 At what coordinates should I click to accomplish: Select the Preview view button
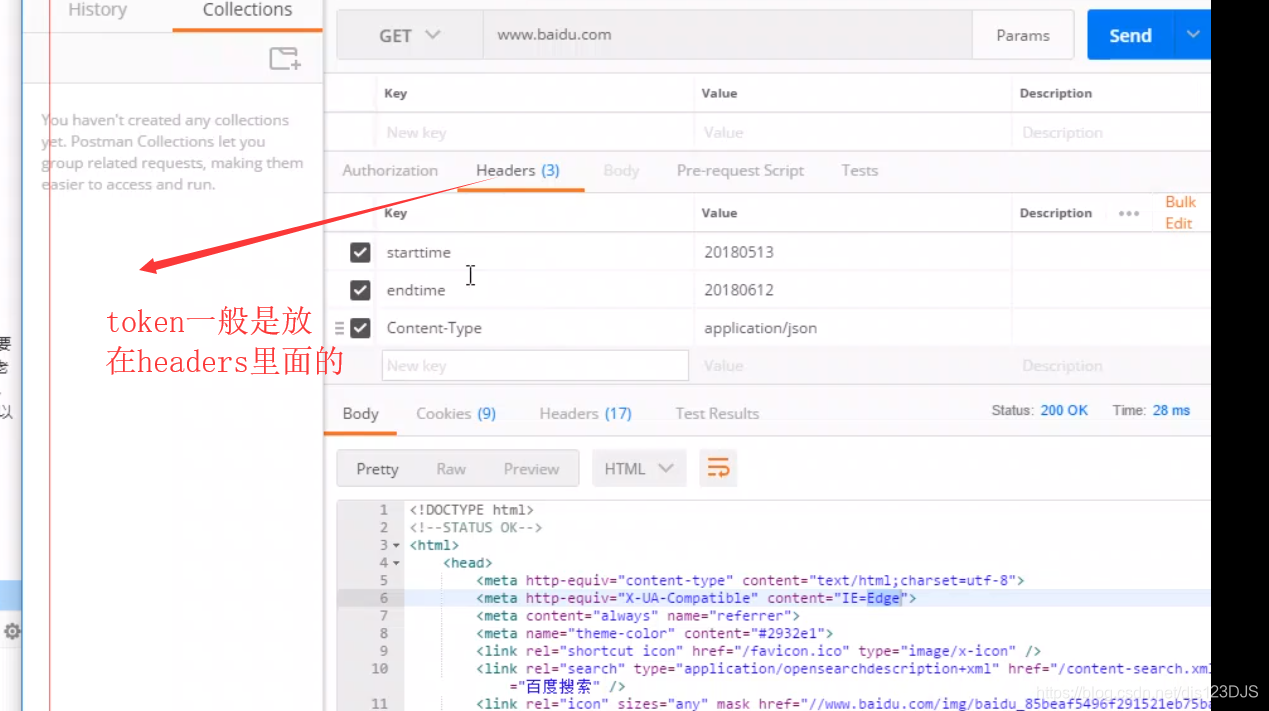[x=531, y=468]
